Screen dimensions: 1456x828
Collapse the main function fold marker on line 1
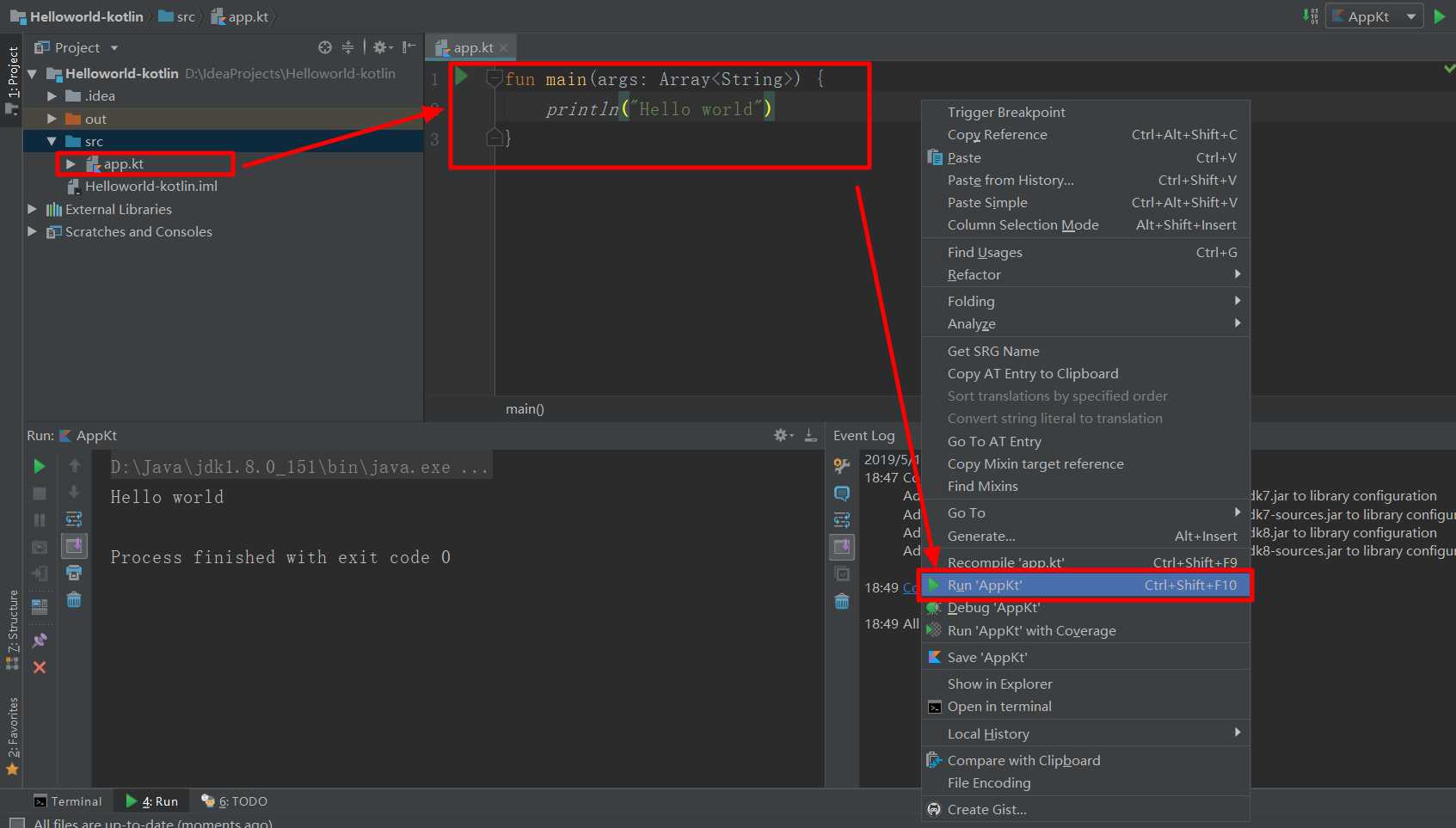[x=495, y=79]
